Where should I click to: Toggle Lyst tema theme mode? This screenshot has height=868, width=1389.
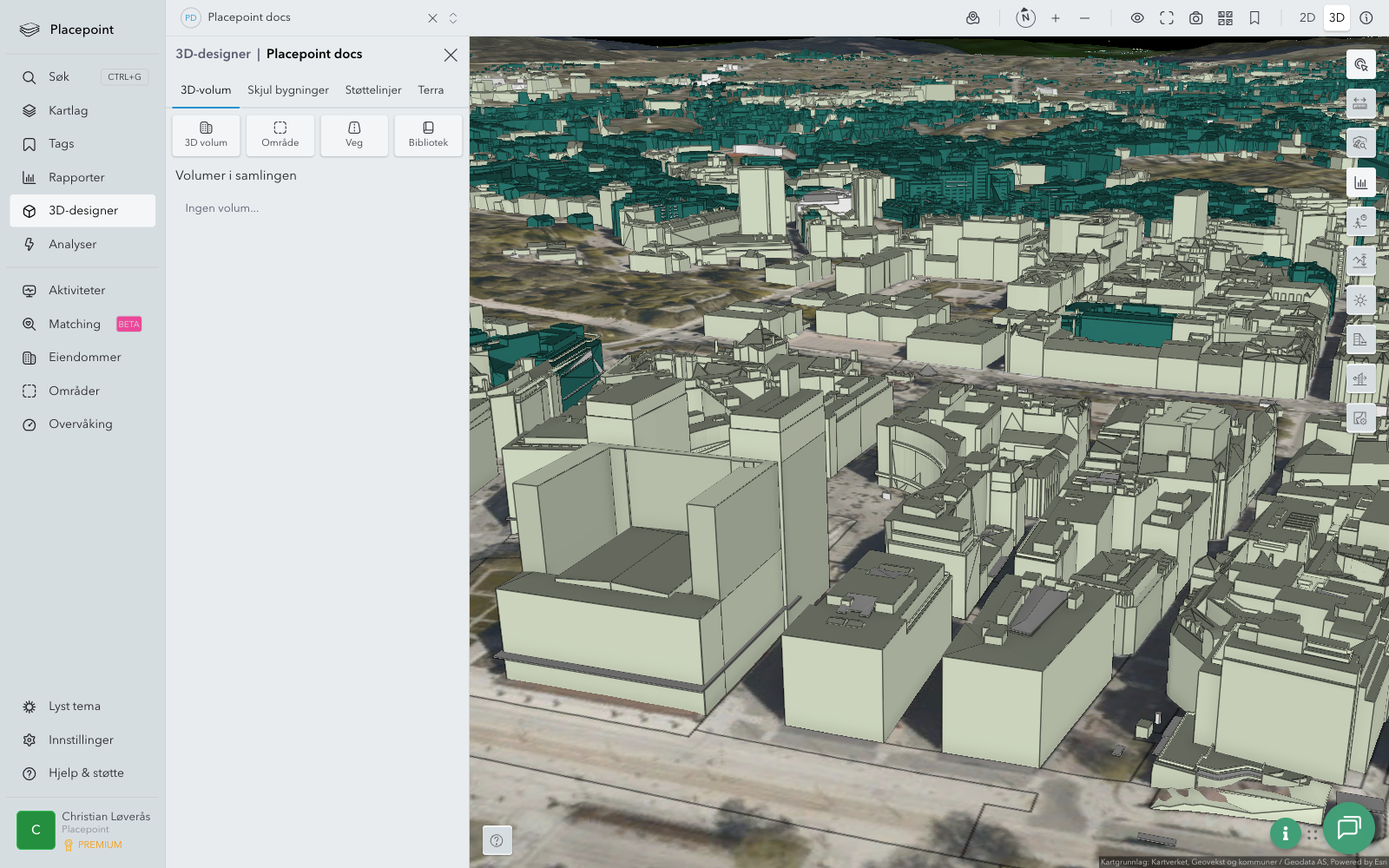pos(75,707)
